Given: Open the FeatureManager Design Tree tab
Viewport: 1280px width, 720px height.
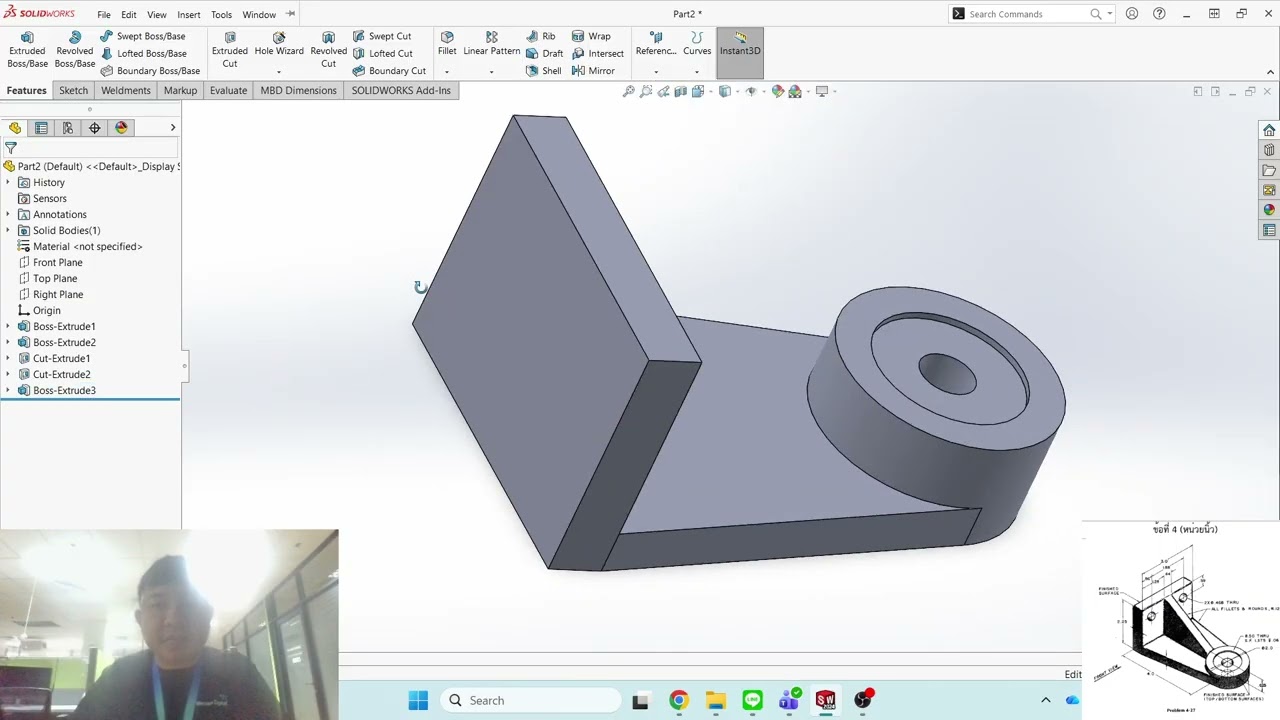Looking at the screenshot, I should [15, 128].
